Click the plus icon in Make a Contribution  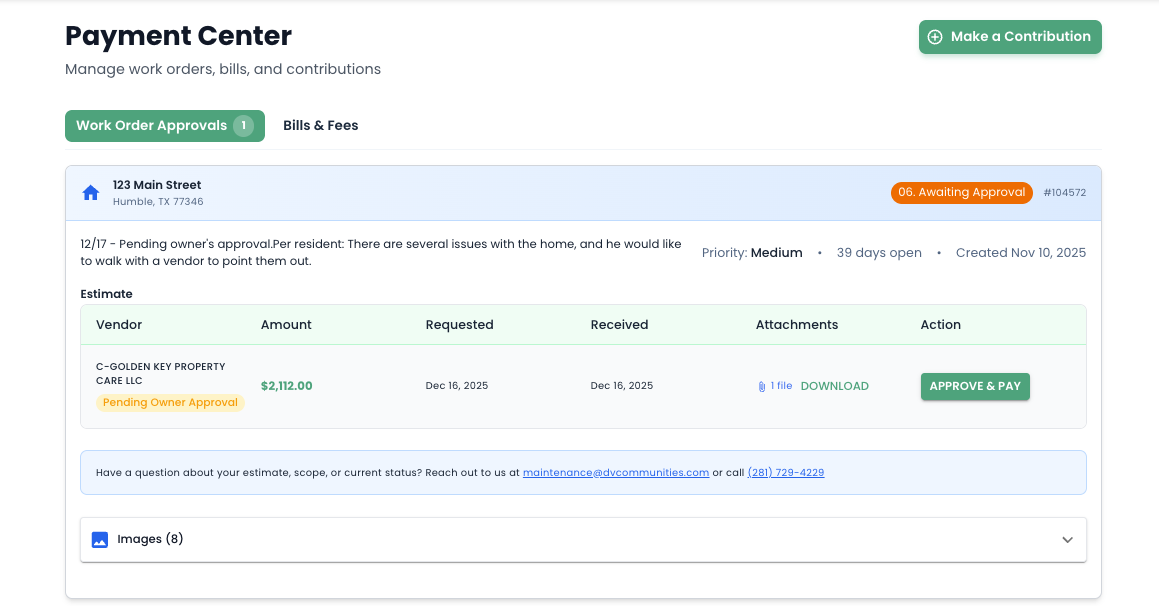pyautogui.click(x=935, y=37)
